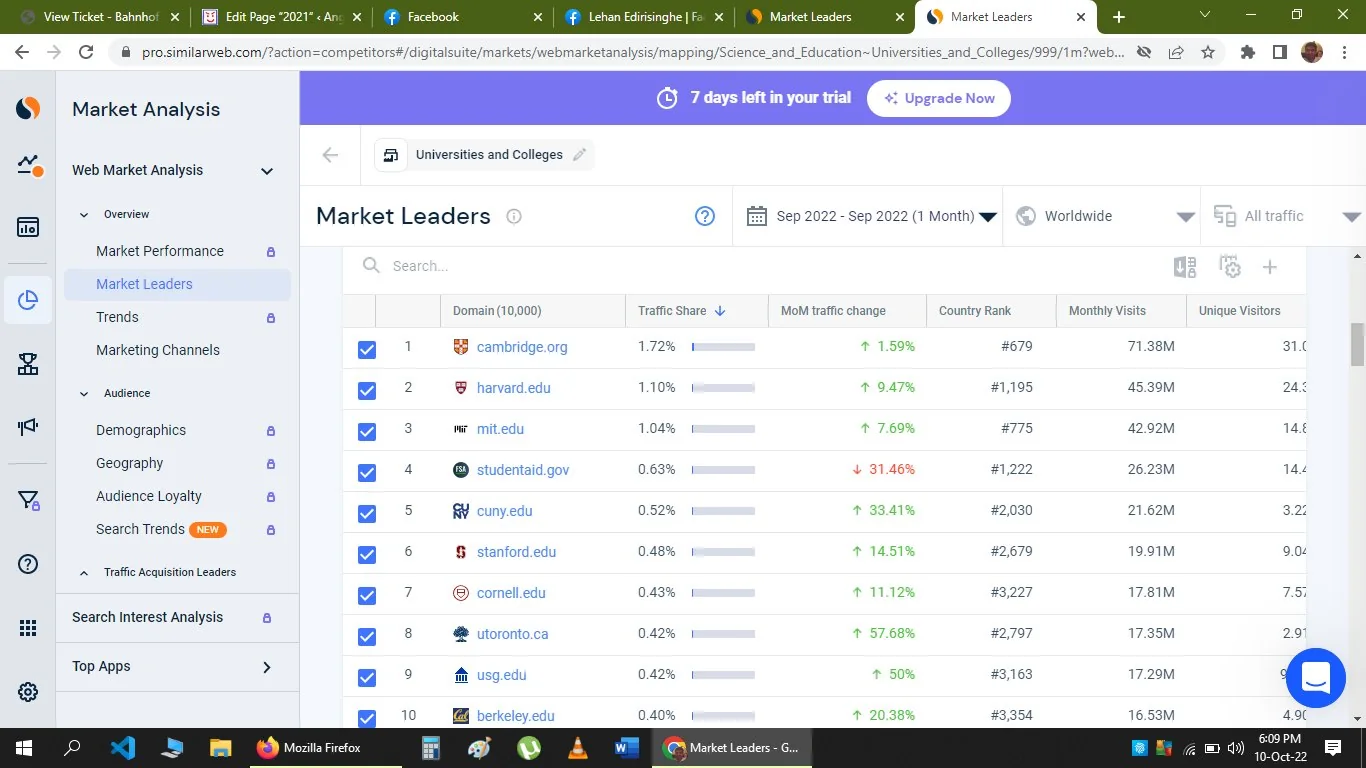This screenshot has width=1366, height=768.
Task: Click the page vertical scrollbar thumb
Action: (1357, 344)
